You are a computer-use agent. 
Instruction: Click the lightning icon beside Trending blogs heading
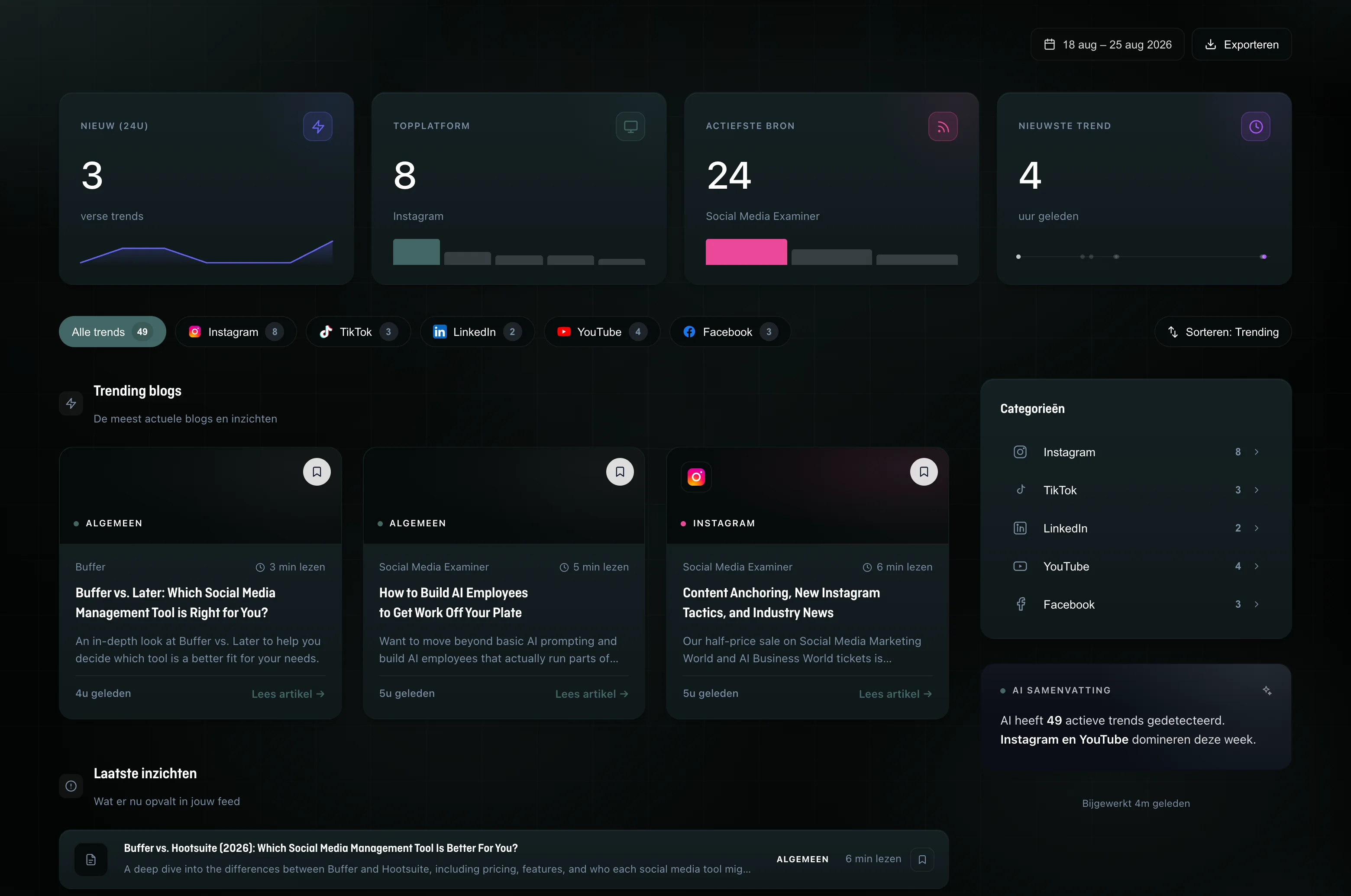71,403
